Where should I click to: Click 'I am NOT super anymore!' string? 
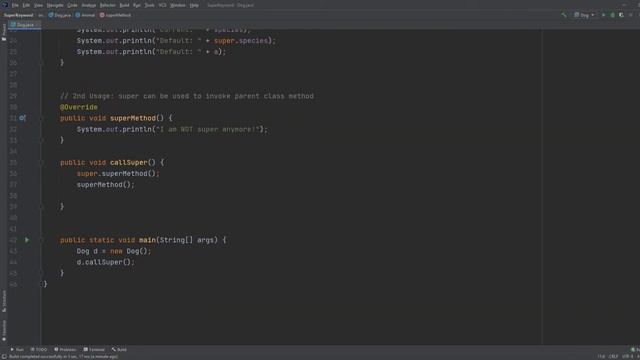click(x=207, y=129)
